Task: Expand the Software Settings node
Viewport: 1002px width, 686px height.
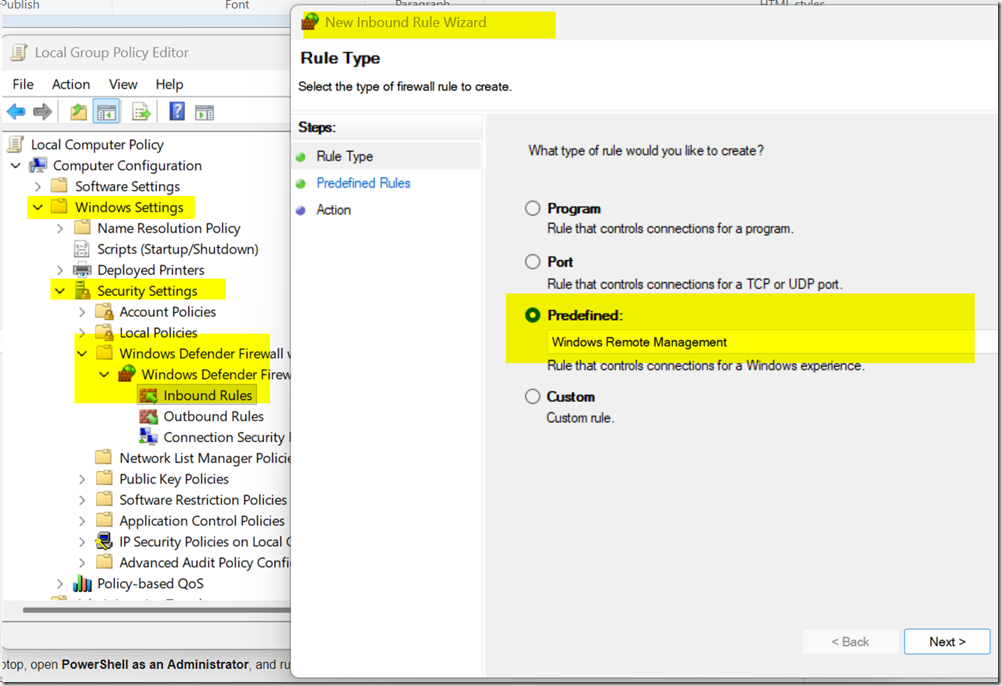Action: click(38, 187)
